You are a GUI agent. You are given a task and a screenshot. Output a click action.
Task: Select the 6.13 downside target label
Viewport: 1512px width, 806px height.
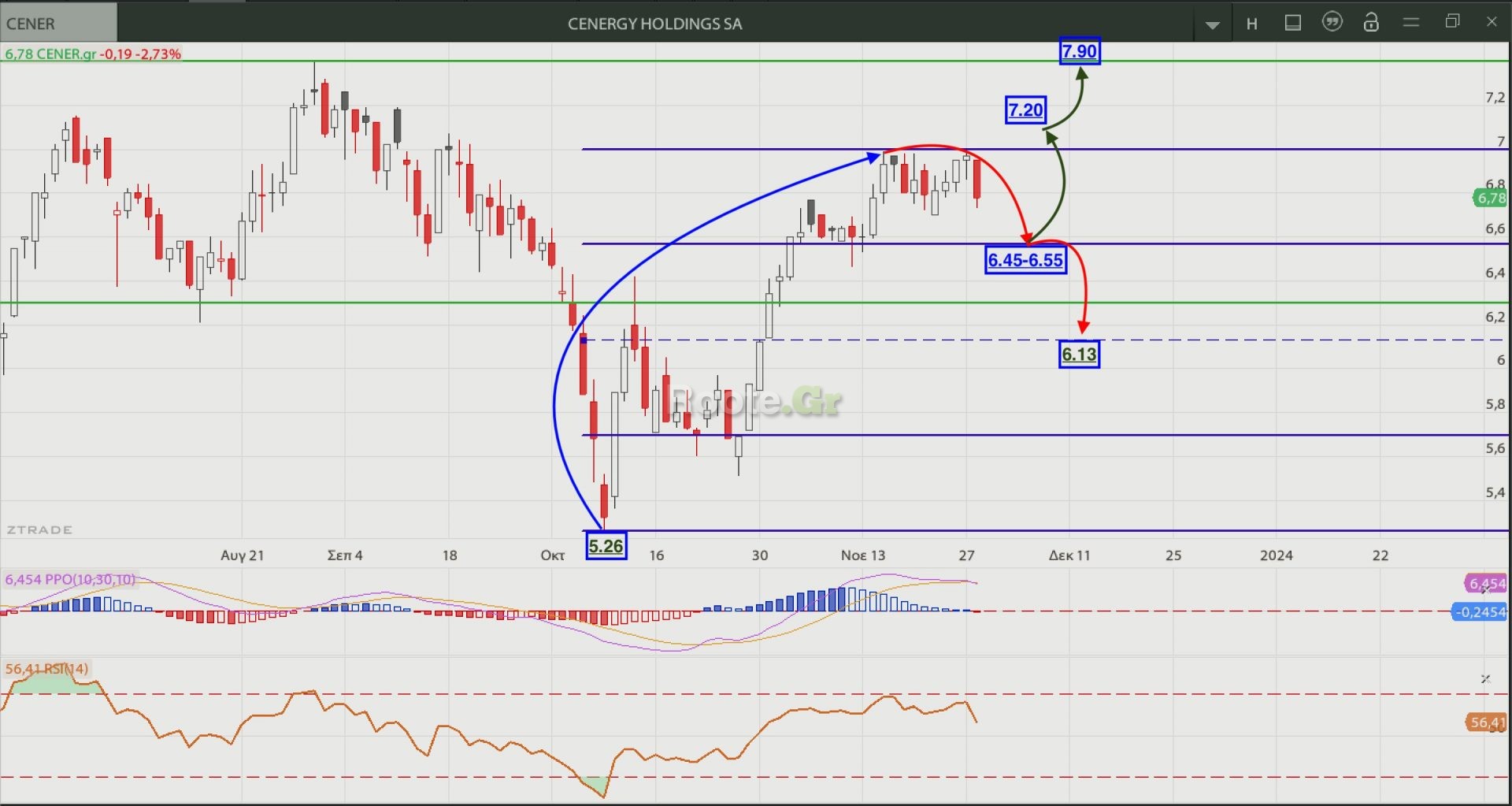click(1079, 355)
